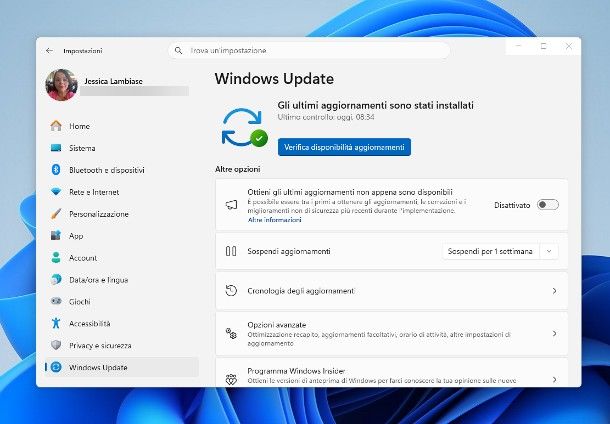
Task: Click the back arrow in Impostazioni
Action: 49,51
